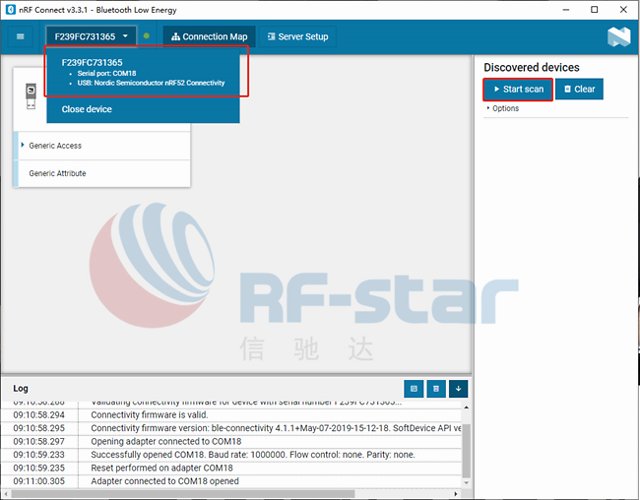Open the F239FC731365 device selector dropdown

point(91,37)
